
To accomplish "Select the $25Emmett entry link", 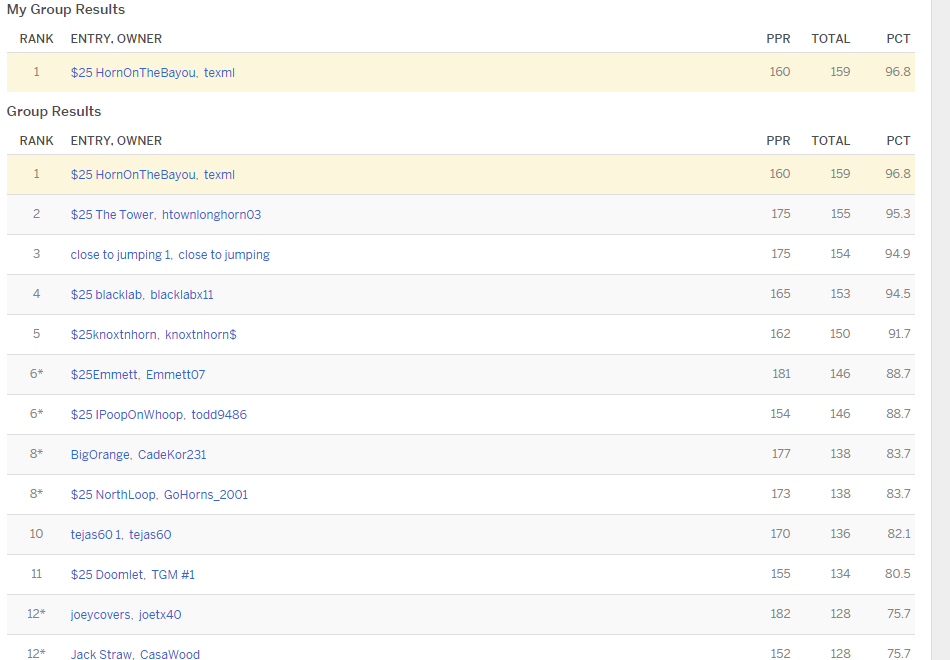I will 104,375.
